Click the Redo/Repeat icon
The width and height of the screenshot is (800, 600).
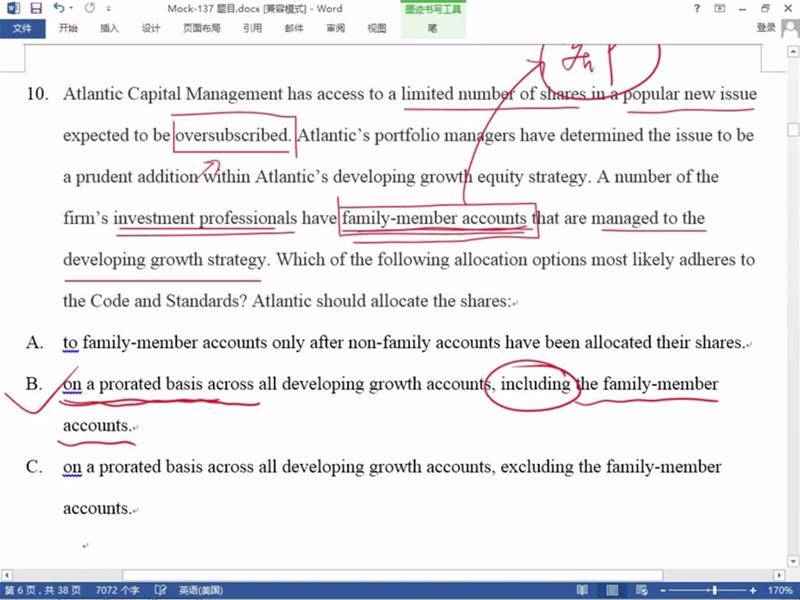point(90,8)
